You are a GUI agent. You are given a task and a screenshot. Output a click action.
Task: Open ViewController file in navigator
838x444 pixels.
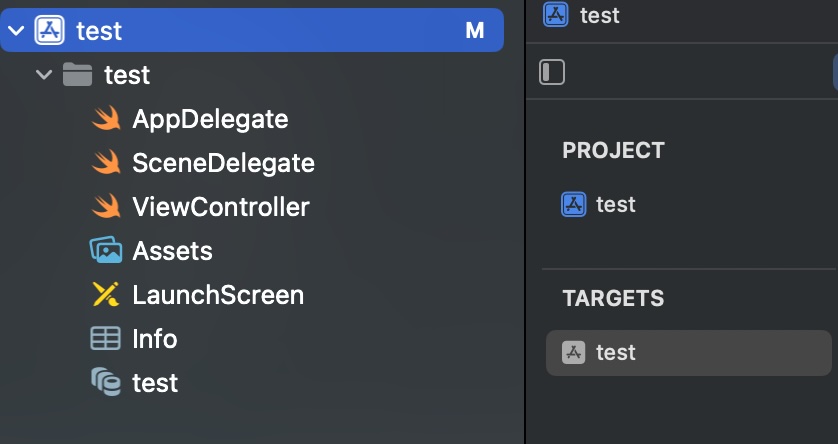[221, 207]
